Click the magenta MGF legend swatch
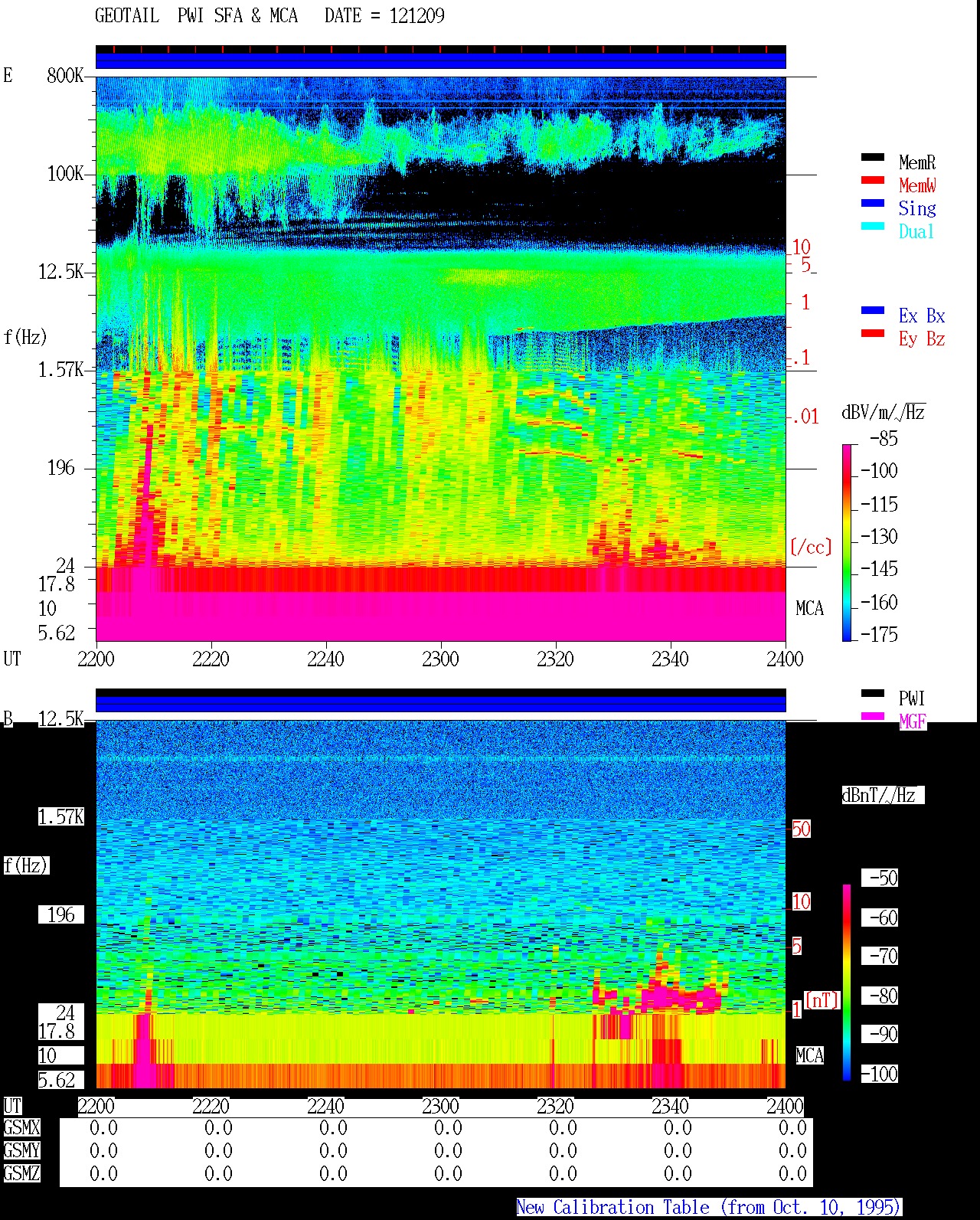The image size is (980, 1220). pyautogui.click(x=873, y=717)
